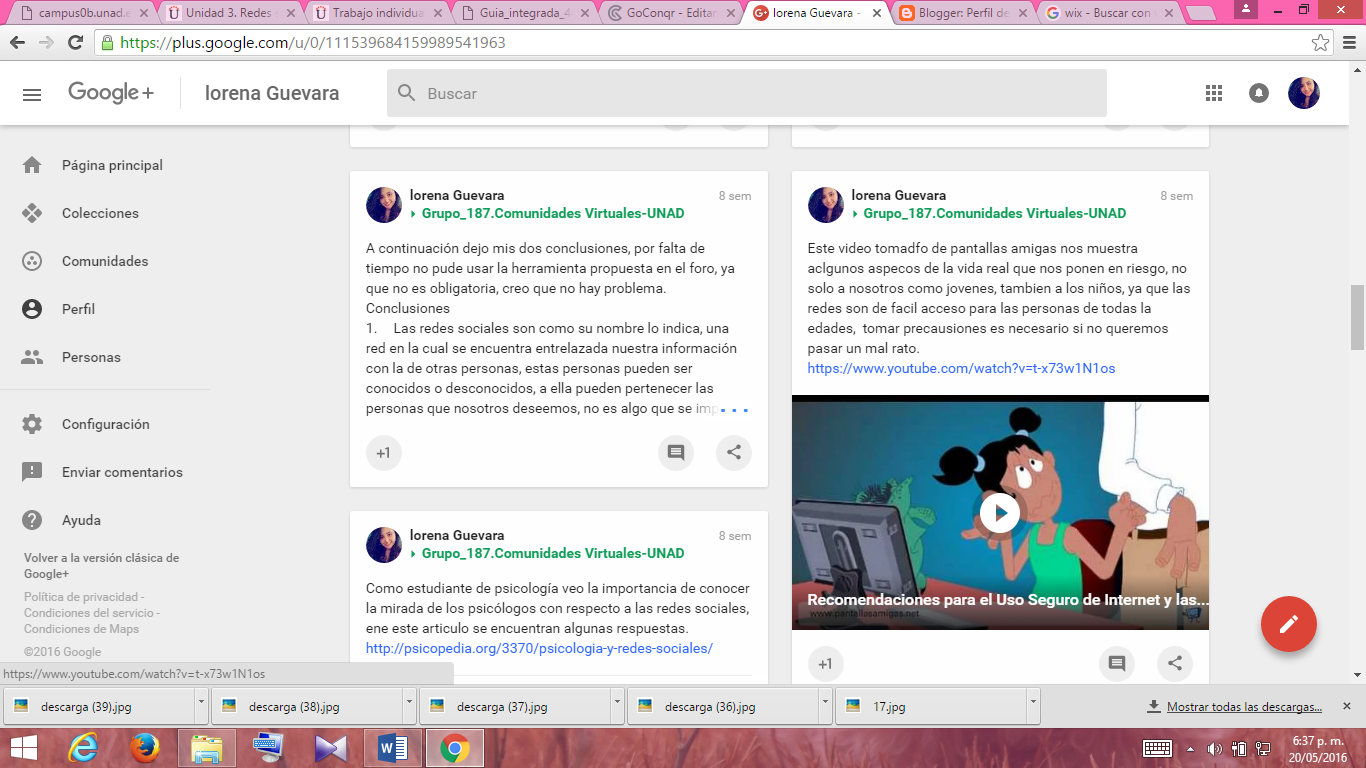Image resolution: width=1366 pixels, height=768 pixels.
Task: Give +1 to the video post
Action: [825, 663]
